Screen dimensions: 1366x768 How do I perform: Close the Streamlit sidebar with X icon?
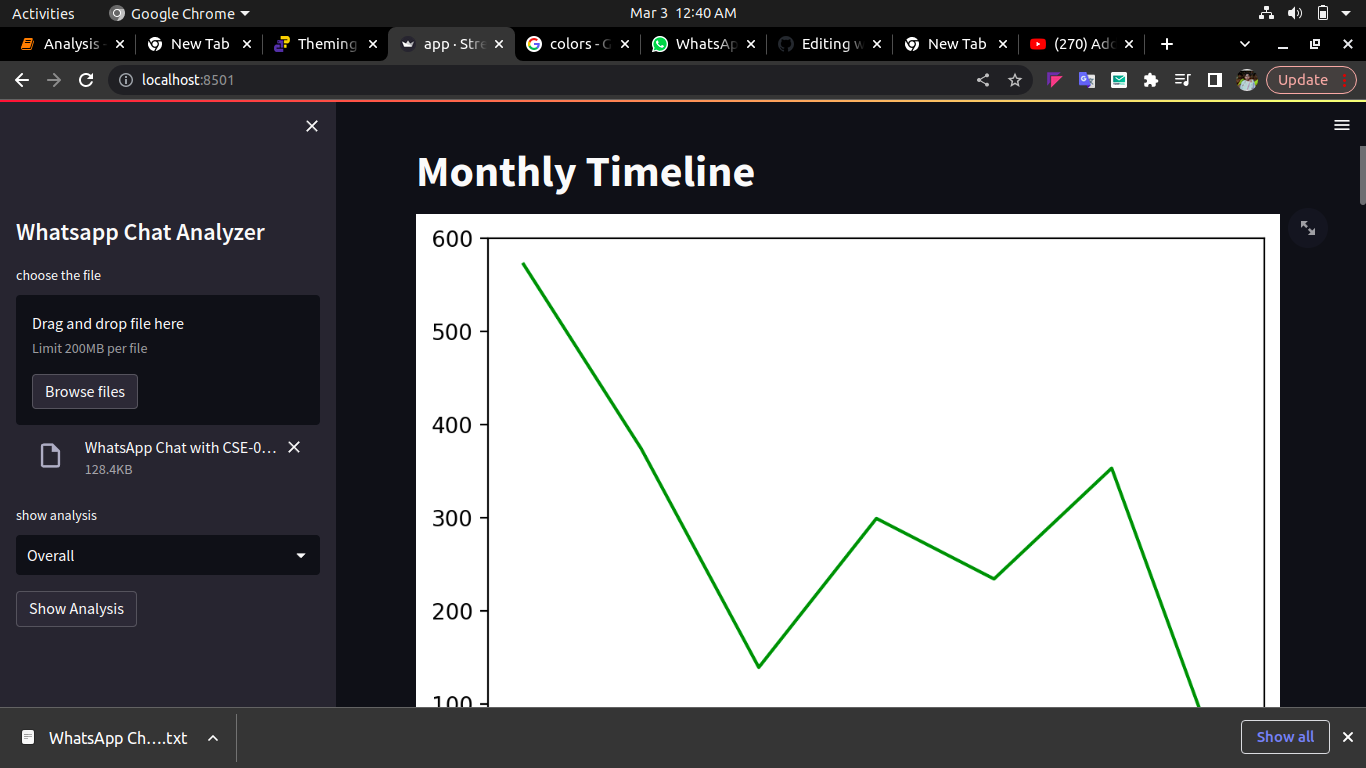312,126
